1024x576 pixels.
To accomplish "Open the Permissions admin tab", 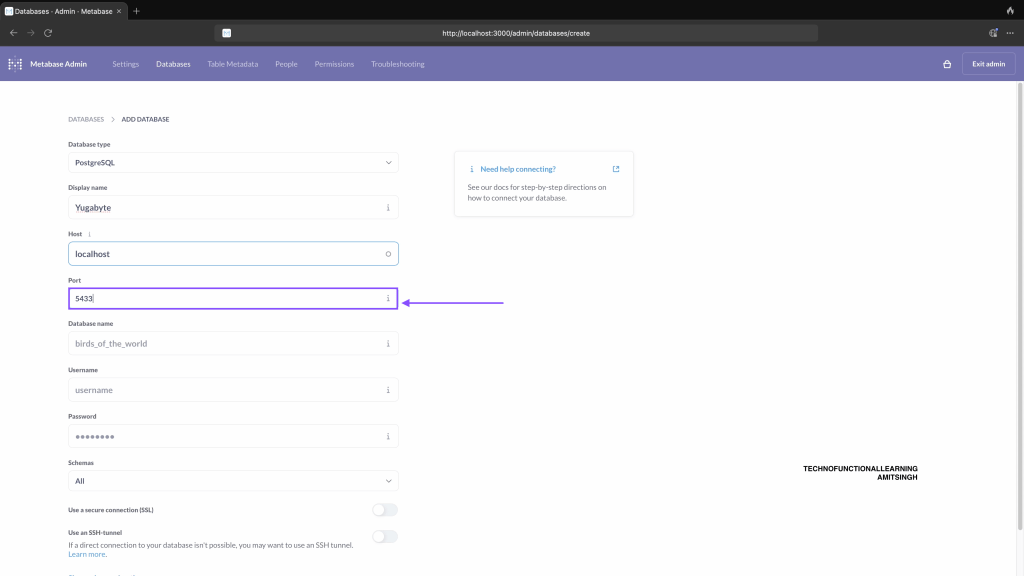I will pyautogui.click(x=334, y=64).
